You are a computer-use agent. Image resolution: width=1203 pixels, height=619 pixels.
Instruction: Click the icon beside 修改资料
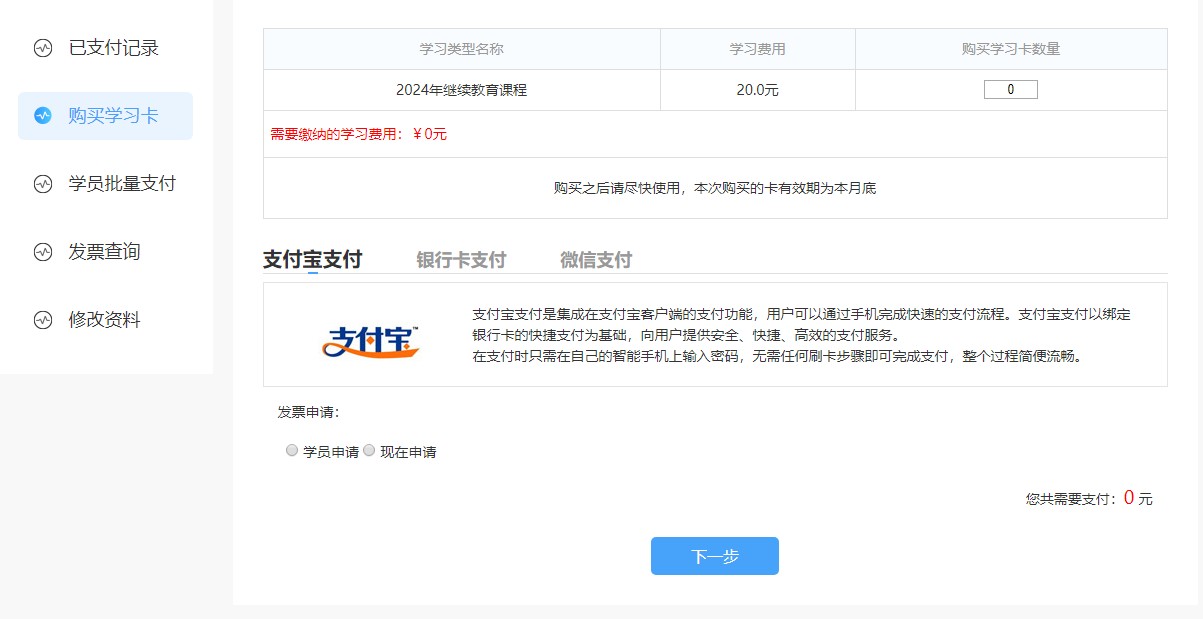(42, 320)
